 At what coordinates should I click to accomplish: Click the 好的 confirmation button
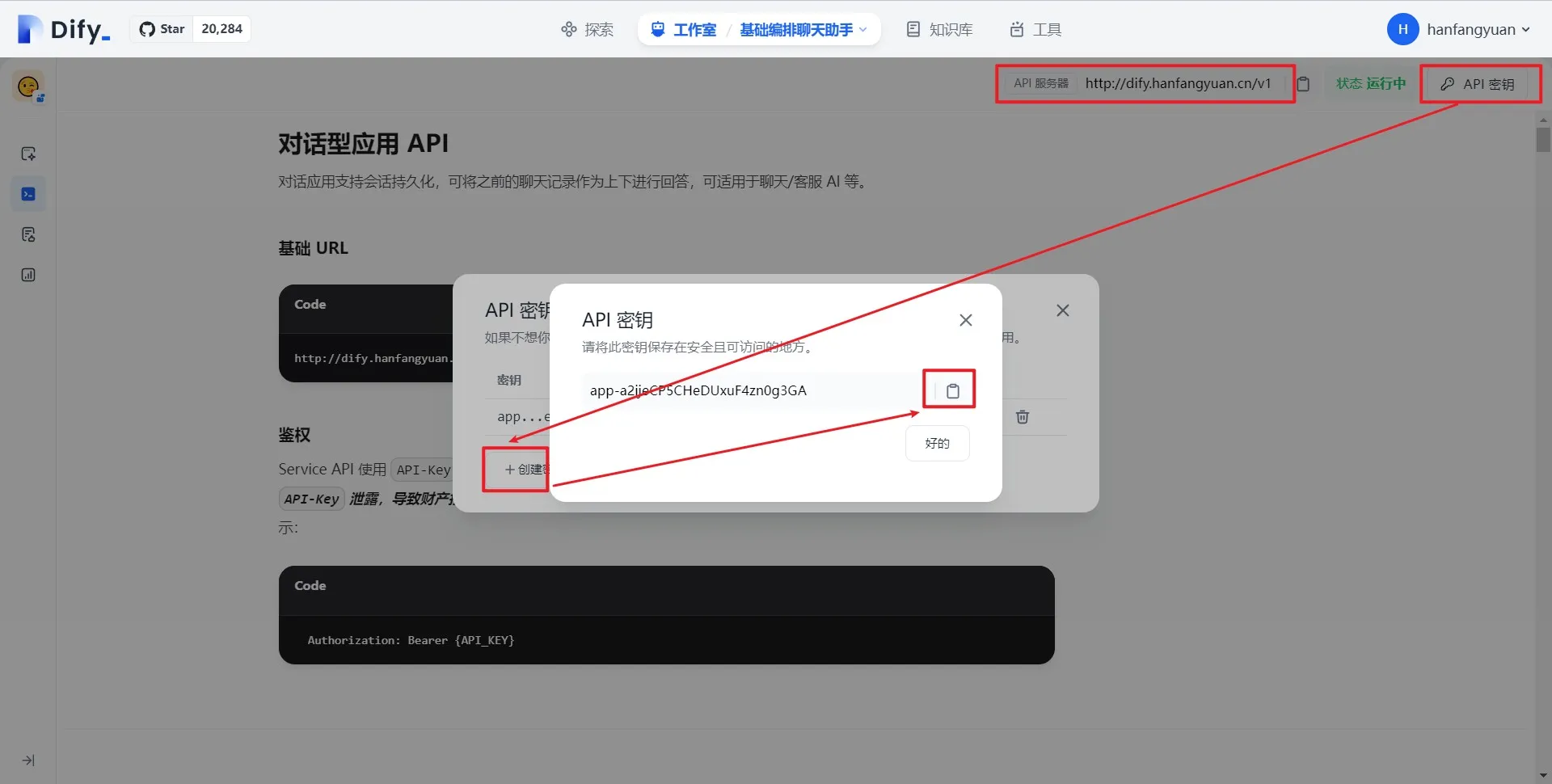point(937,444)
